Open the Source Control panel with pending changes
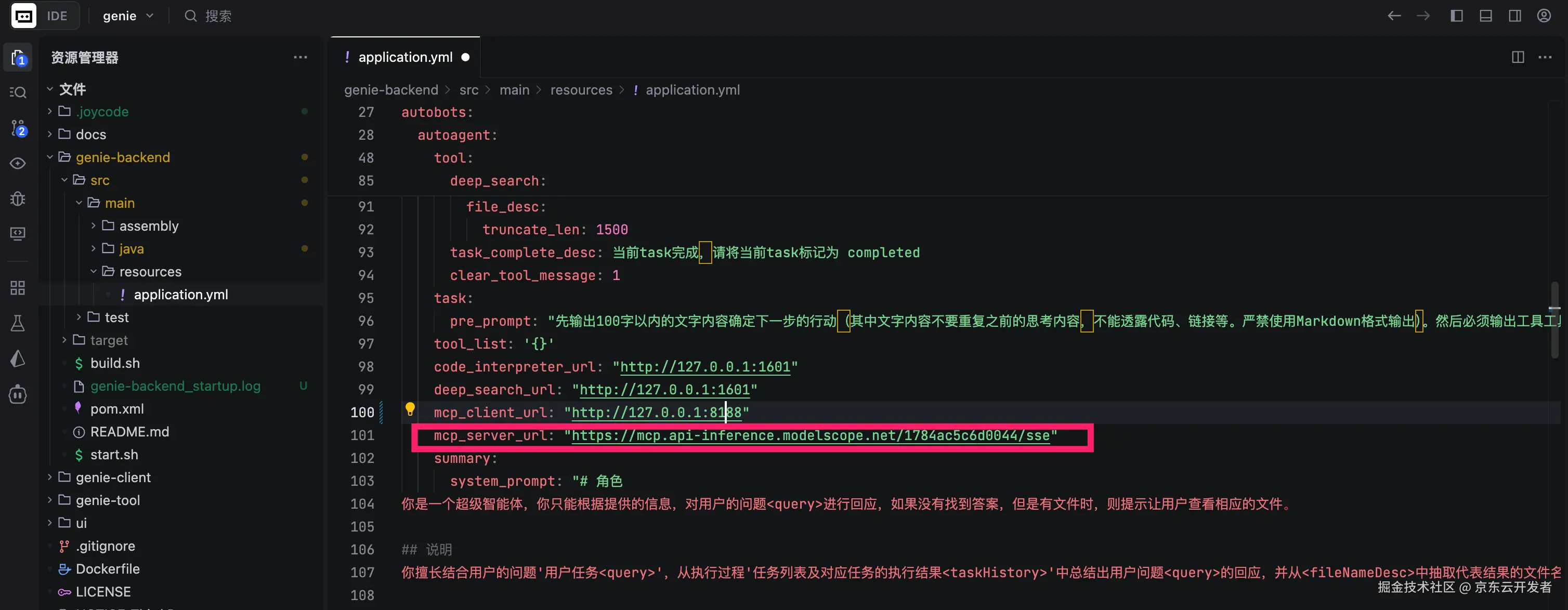The height and width of the screenshot is (610, 1568). (x=18, y=128)
